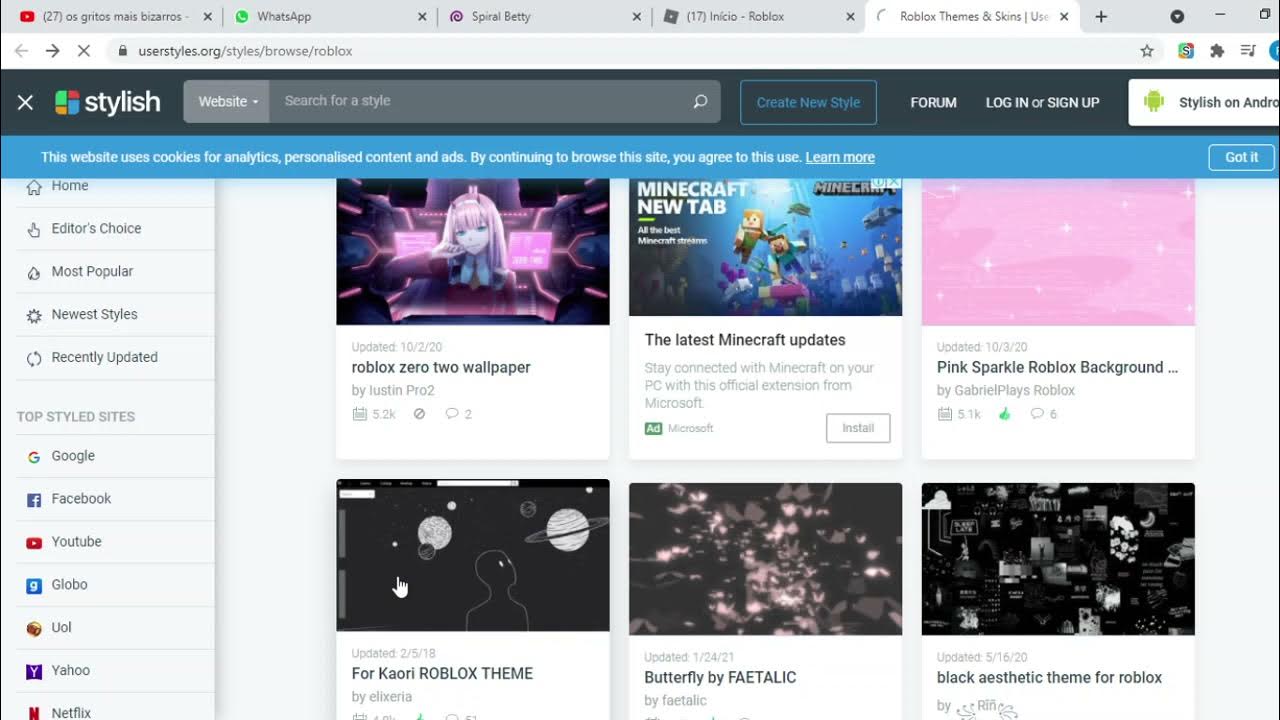Open black aesthetic theme thumbnail
Image resolution: width=1280 pixels, height=720 pixels.
point(1058,559)
